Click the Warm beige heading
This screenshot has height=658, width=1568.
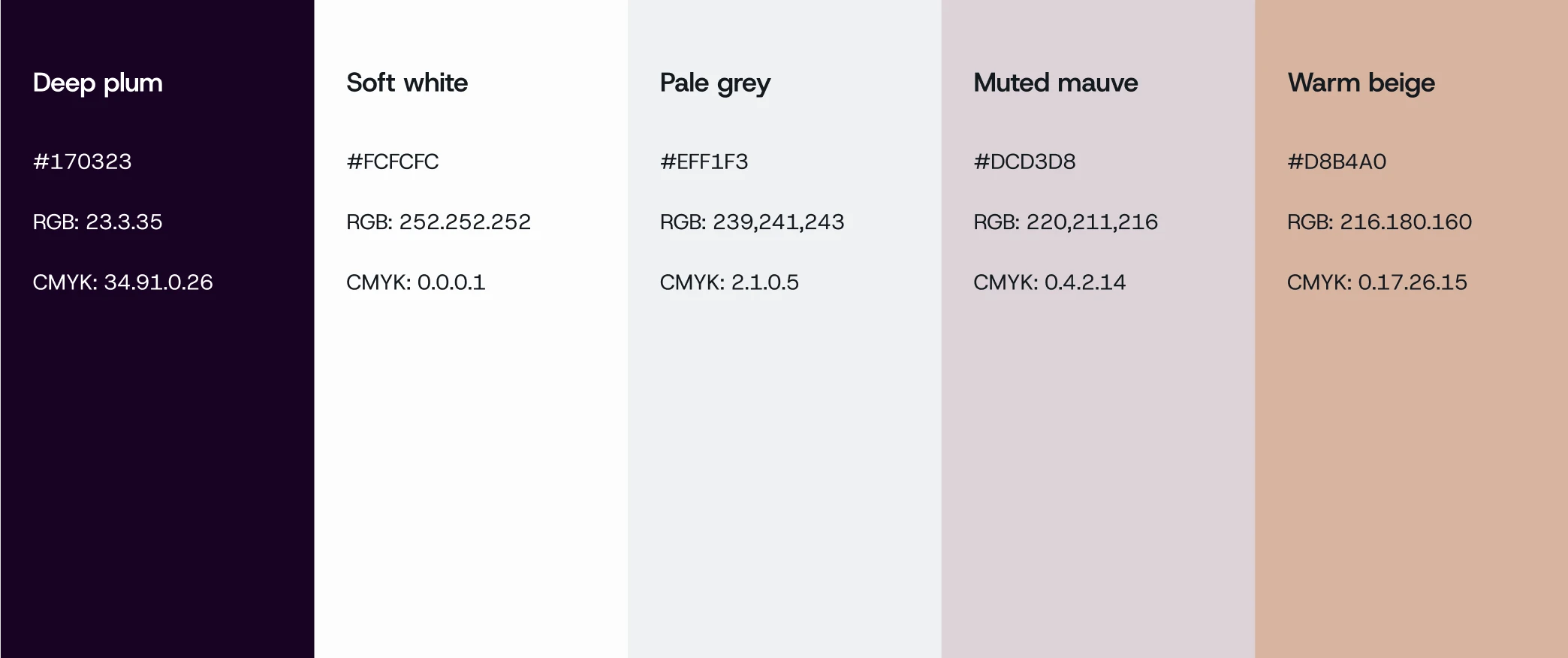click(x=1361, y=83)
